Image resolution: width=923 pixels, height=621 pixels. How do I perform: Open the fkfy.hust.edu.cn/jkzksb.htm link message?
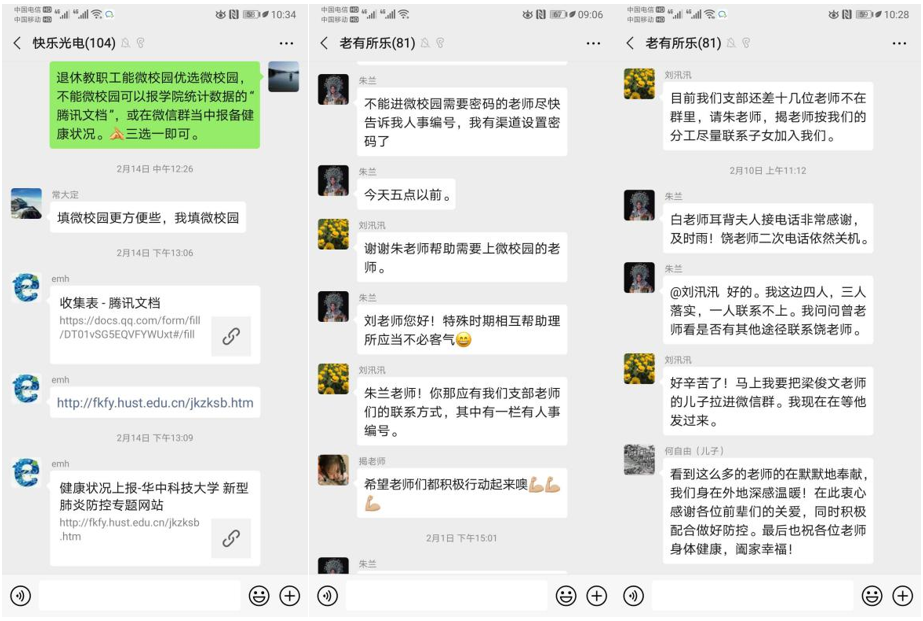tap(155, 403)
